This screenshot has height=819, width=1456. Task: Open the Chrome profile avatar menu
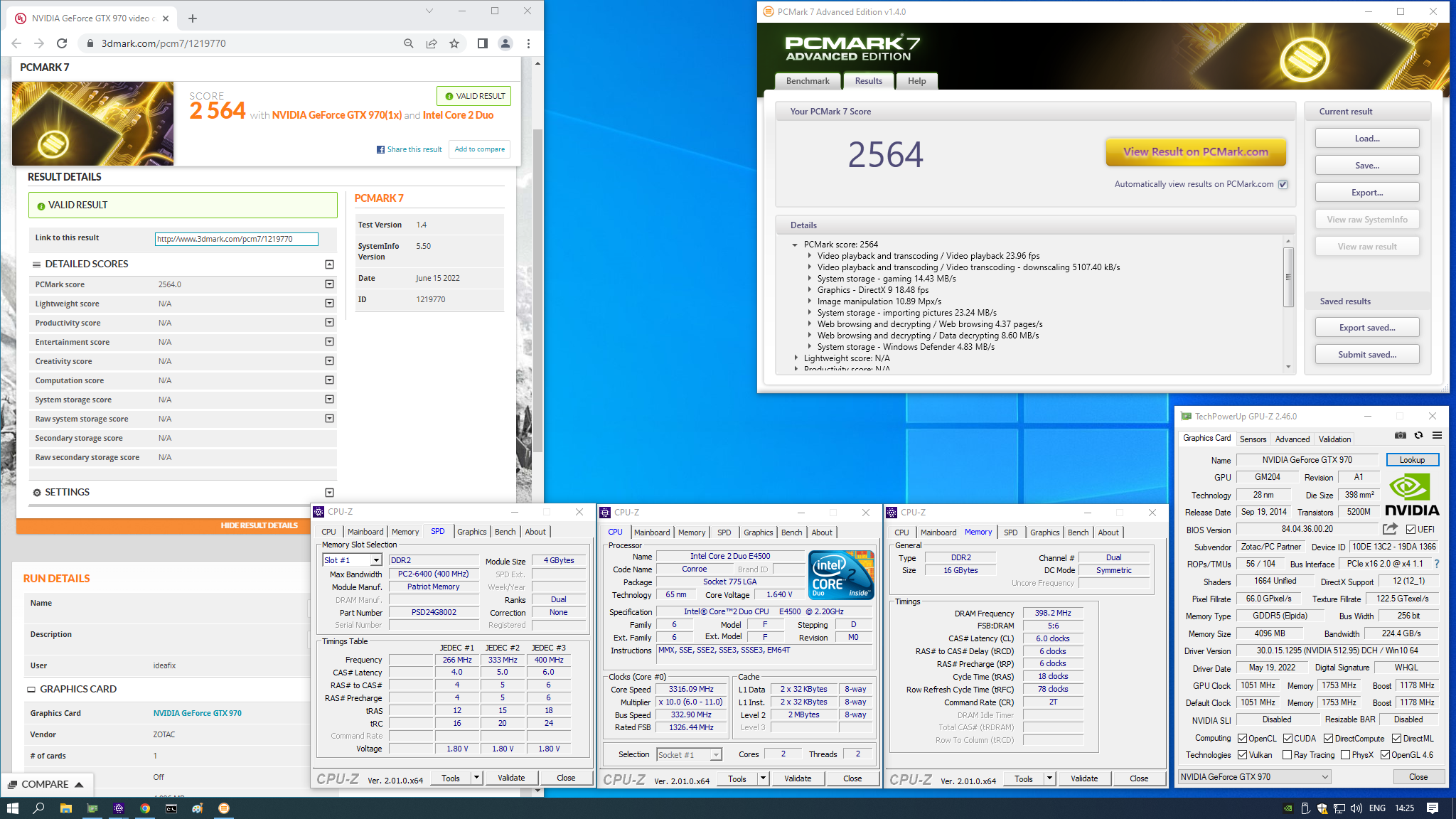pos(505,43)
